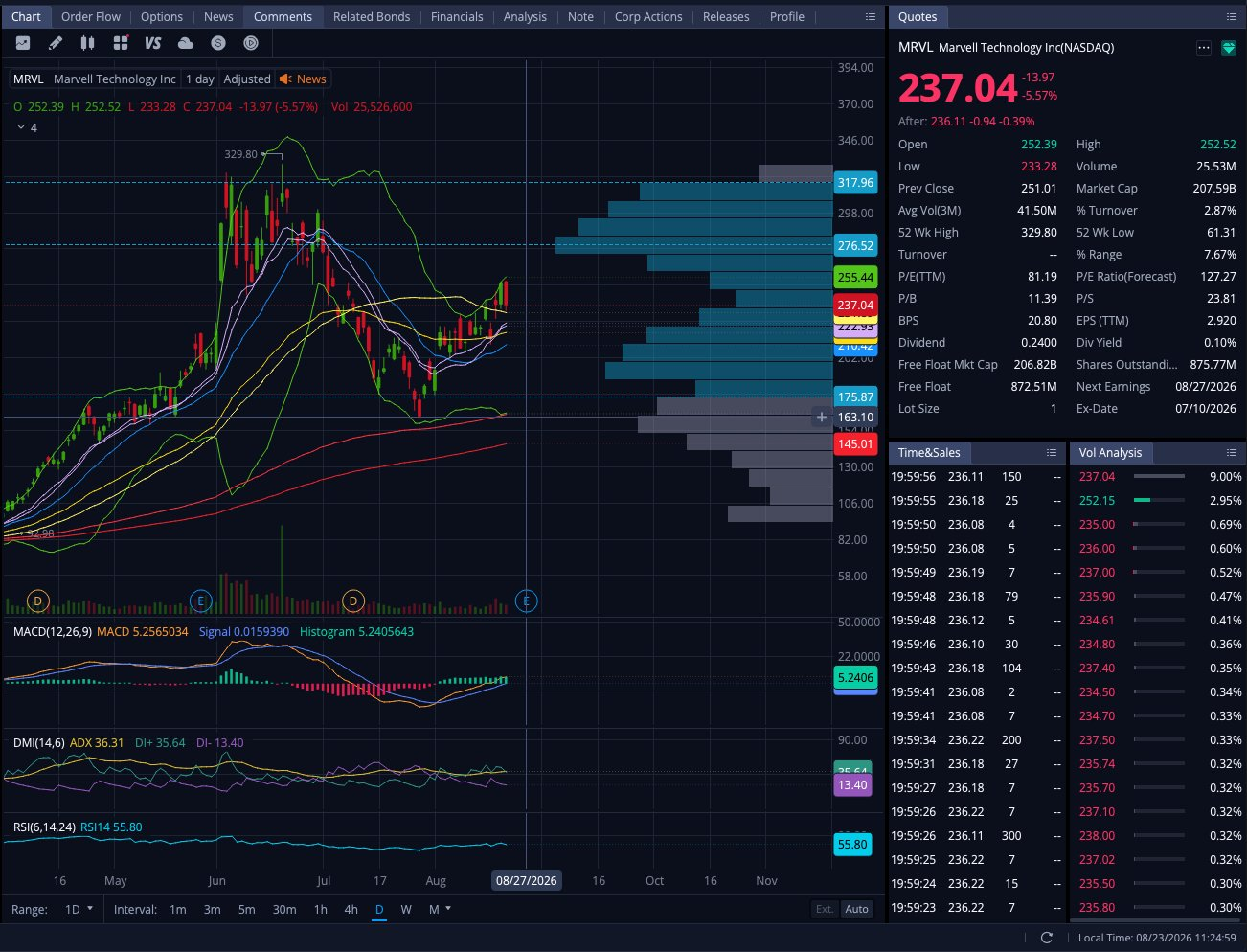Click the green diamond icon beside MRVL quote
The height and width of the screenshot is (952, 1247).
pos(1229,48)
